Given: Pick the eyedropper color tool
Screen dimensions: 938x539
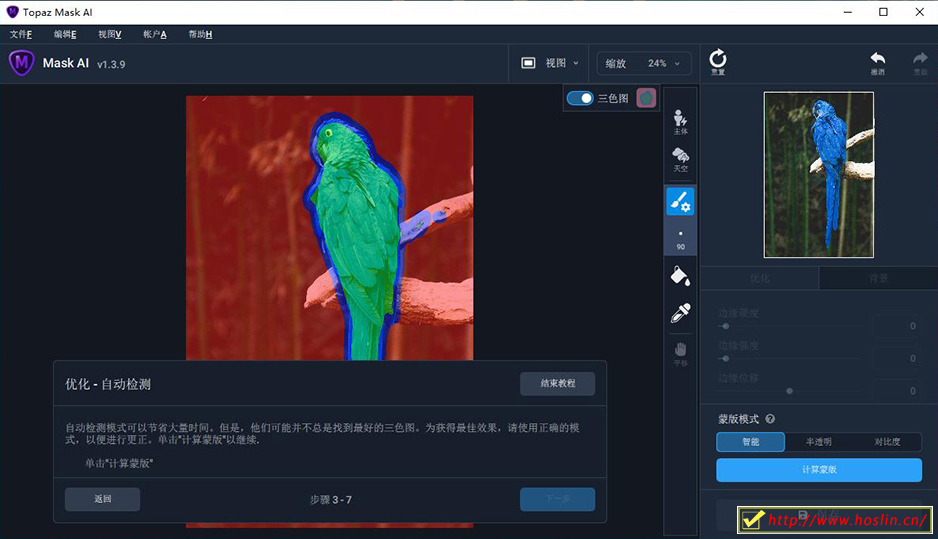Looking at the screenshot, I should pos(680,313).
